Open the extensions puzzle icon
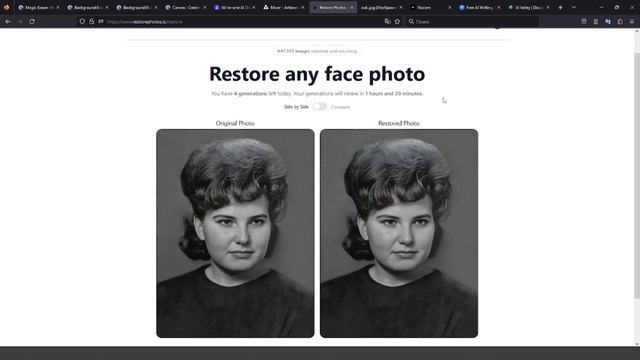The image size is (640, 360). 620,21
